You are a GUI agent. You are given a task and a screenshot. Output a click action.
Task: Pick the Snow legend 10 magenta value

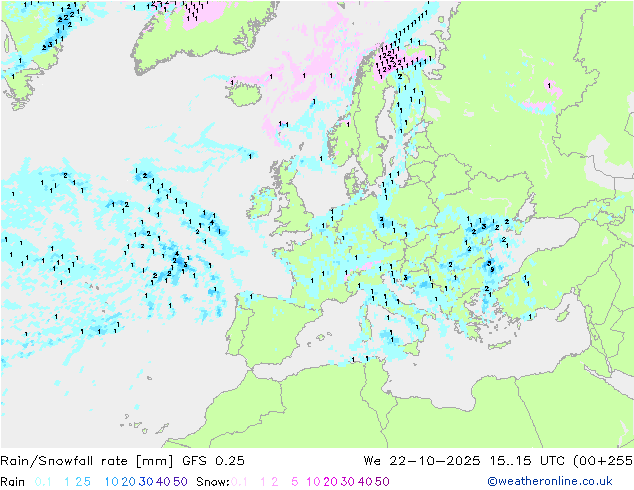[x=313, y=482]
